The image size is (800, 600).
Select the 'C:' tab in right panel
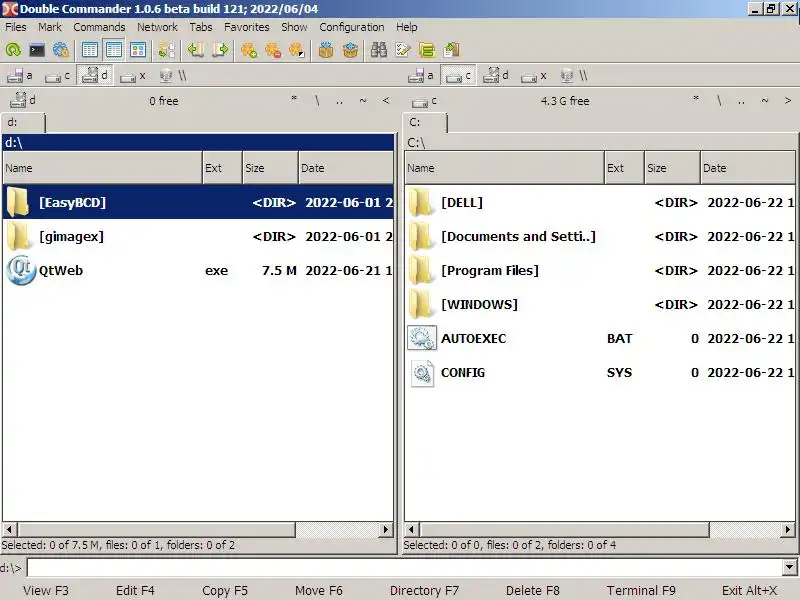(426, 122)
